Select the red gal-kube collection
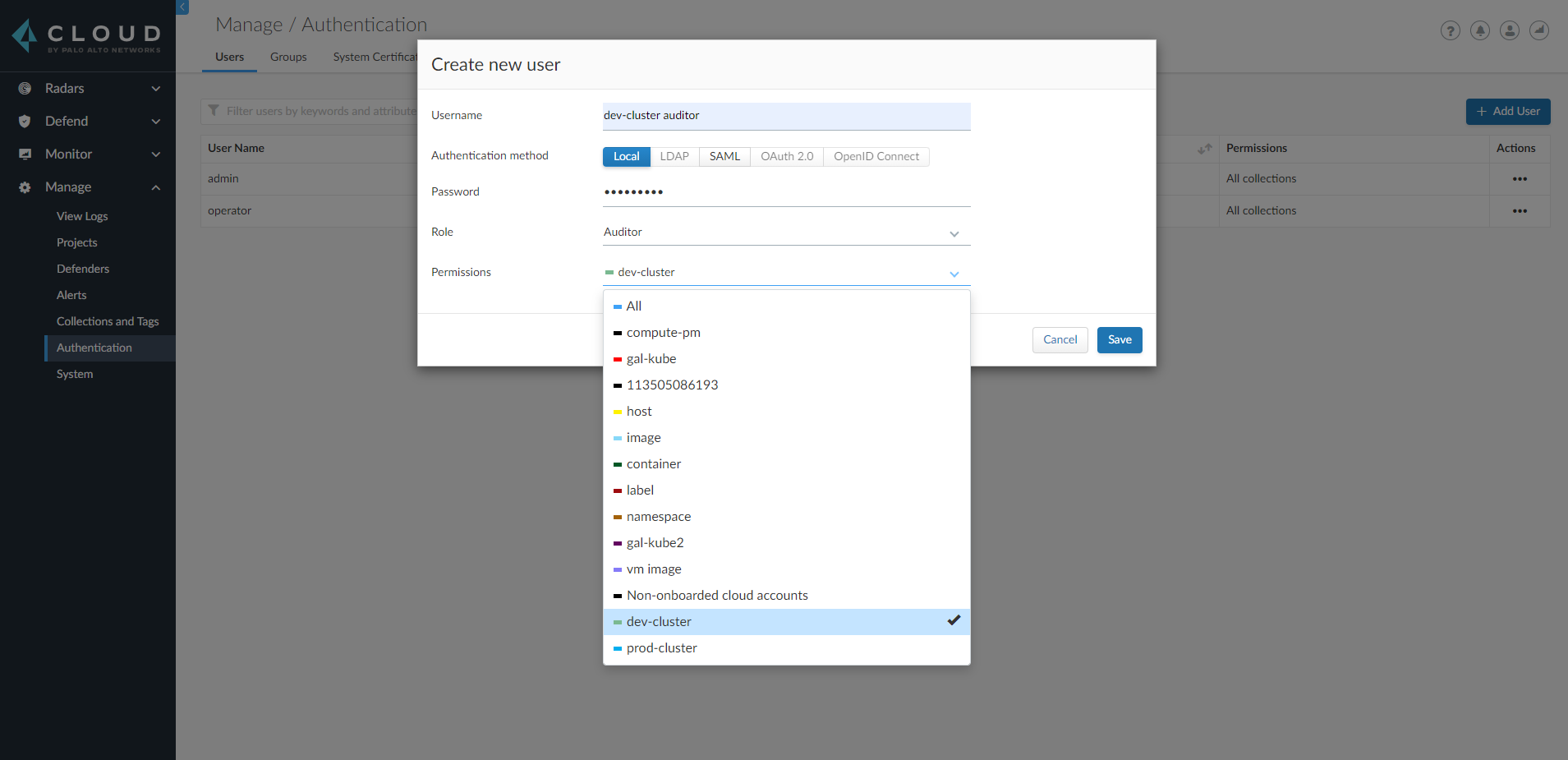The width and height of the screenshot is (1568, 760). (x=787, y=359)
